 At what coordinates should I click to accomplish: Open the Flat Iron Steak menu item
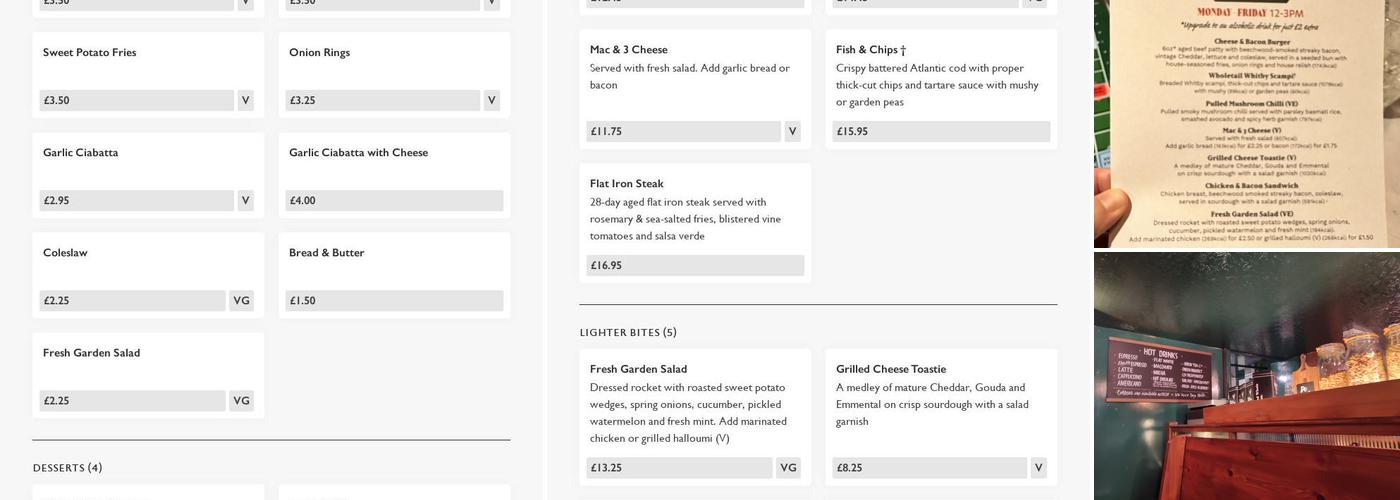click(626, 183)
